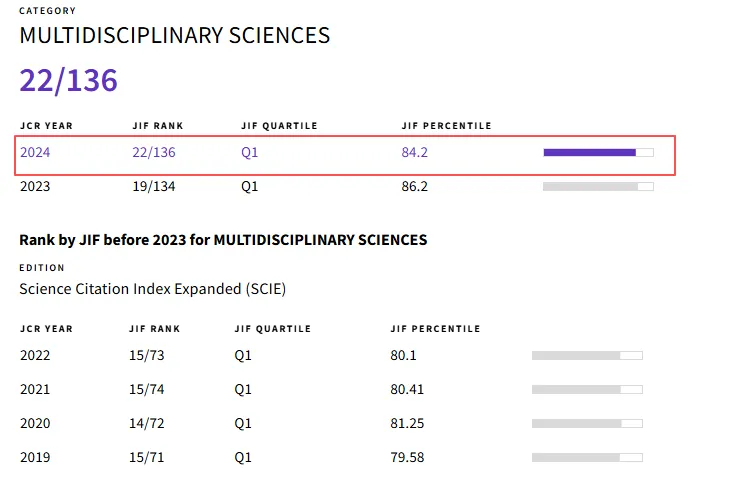This screenshot has height=489, width=747.
Task: Click the Rank by JIF before 2023 heading
Action: (x=223, y=240)
